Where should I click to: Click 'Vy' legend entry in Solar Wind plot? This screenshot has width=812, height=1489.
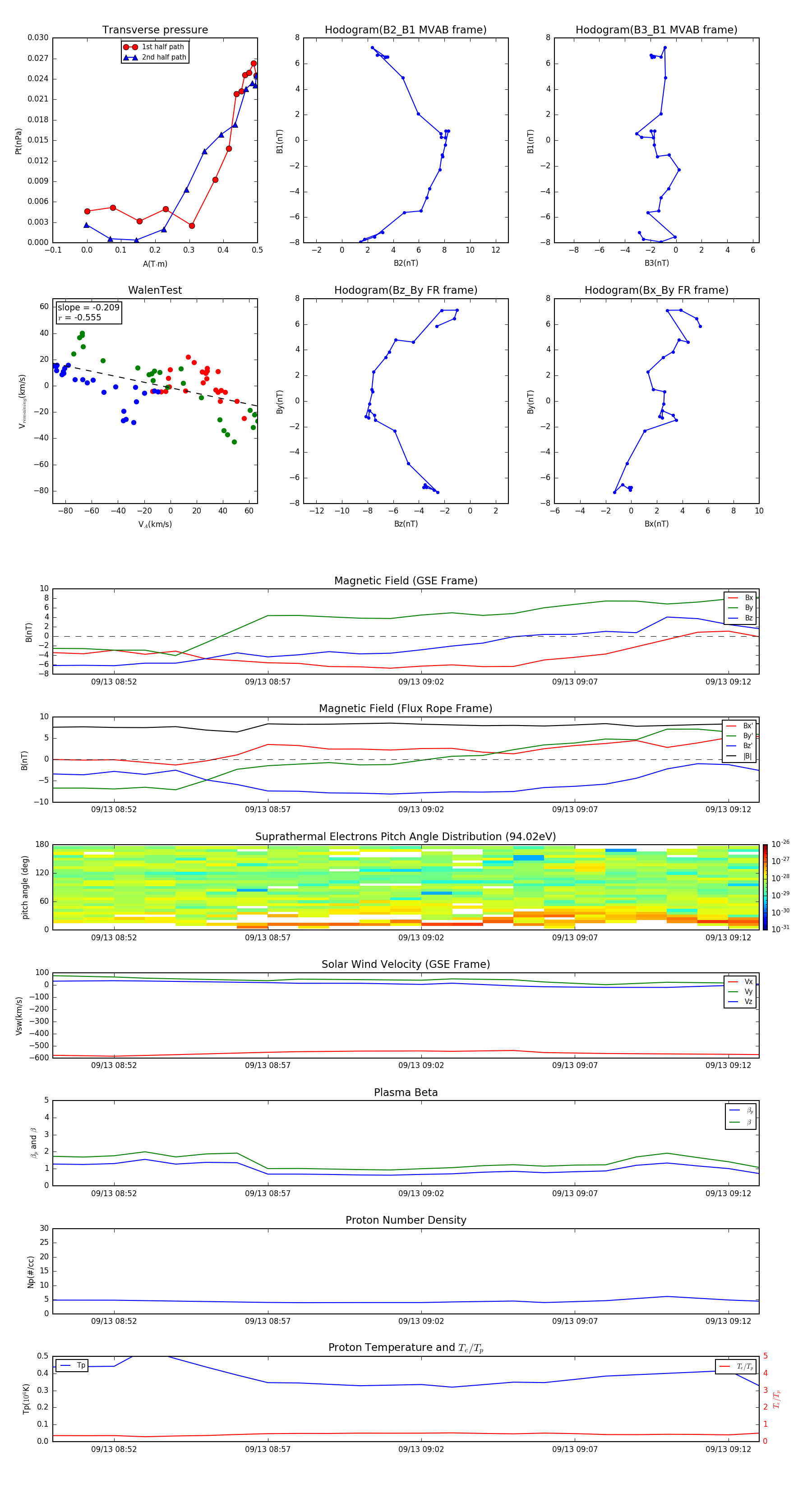pos(740,992)
